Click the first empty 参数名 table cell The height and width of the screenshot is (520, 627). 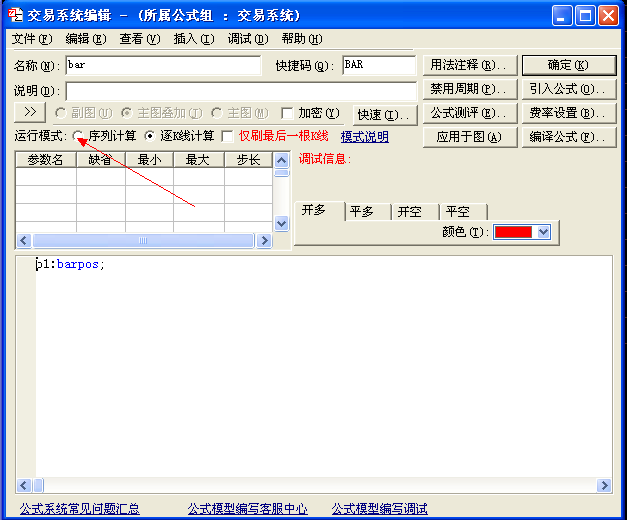coord(46,176)
